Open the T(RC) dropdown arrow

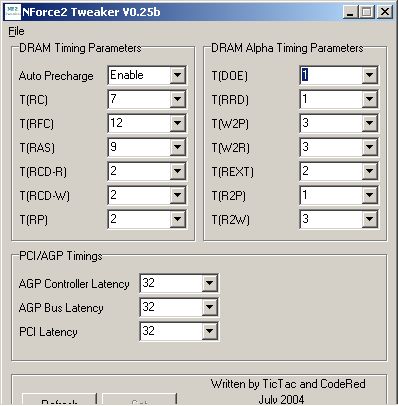point(177,99)
